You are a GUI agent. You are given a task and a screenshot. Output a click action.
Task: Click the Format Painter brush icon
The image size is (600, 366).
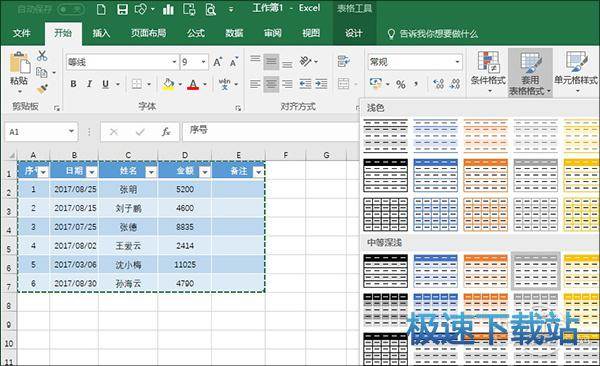point(42,89)
